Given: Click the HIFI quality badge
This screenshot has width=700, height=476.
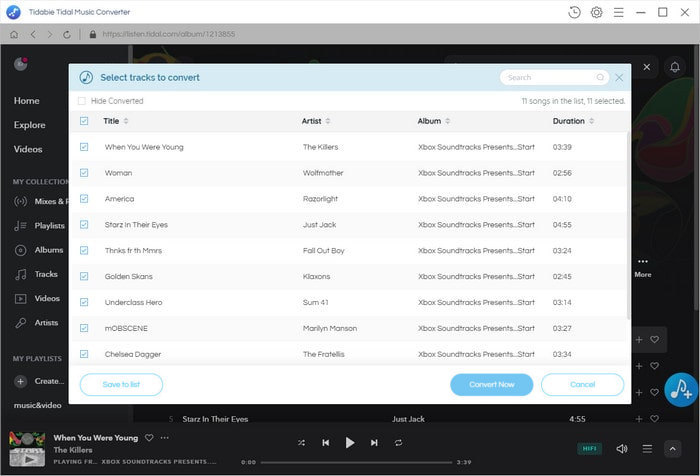Looking at the screenshot, I should (x=589, y=448).
